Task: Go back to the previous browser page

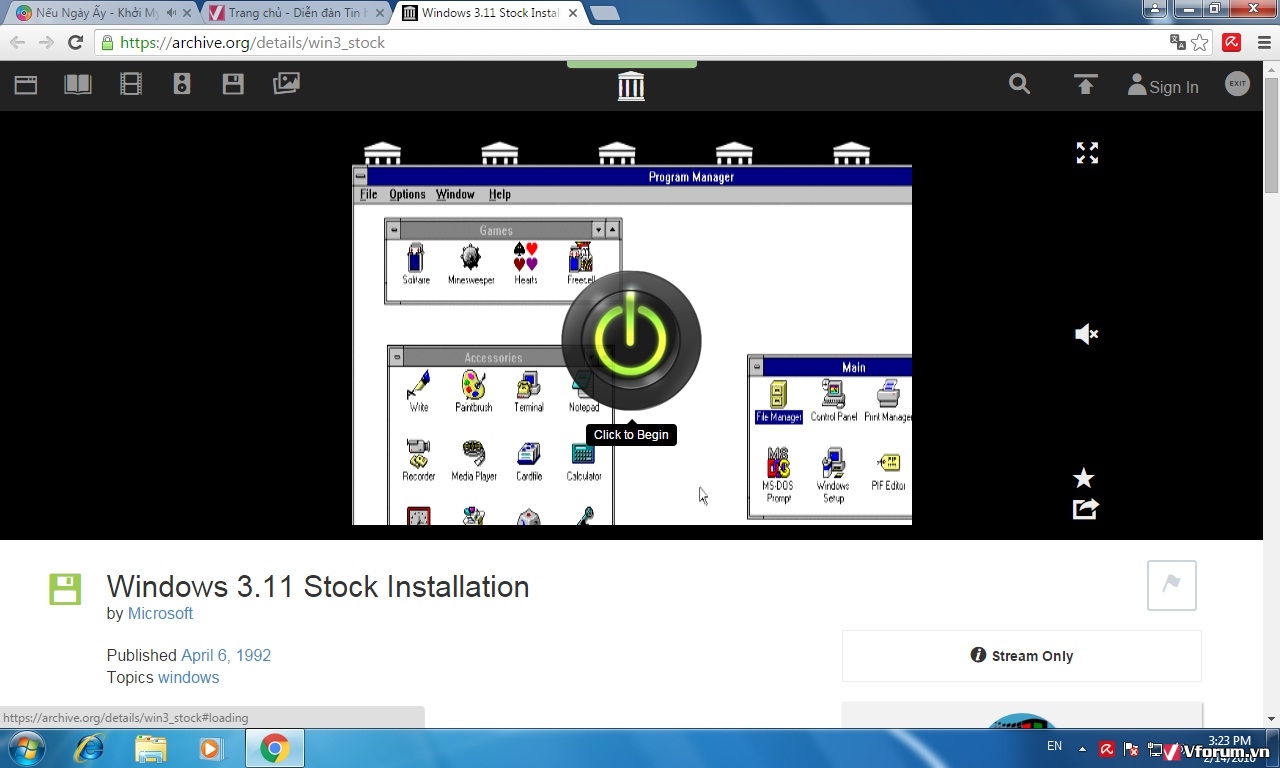Action: click(17, 42)
